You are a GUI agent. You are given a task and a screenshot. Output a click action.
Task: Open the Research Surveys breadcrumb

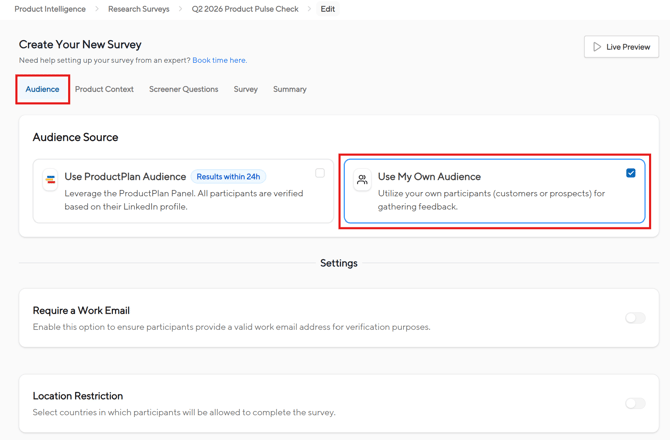click(139, 9)
